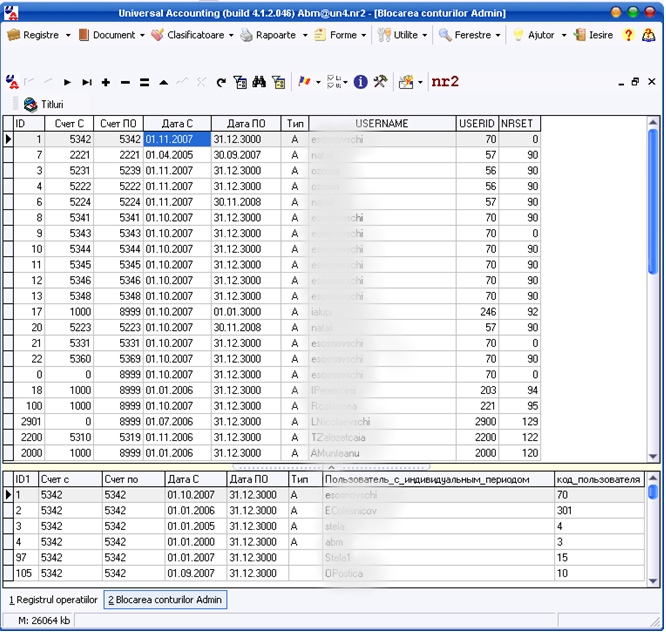Image resolution: width=666 pixels, height=632 pixels.
Task: Minimize the inner document window
Action: (x=621, y=82)
